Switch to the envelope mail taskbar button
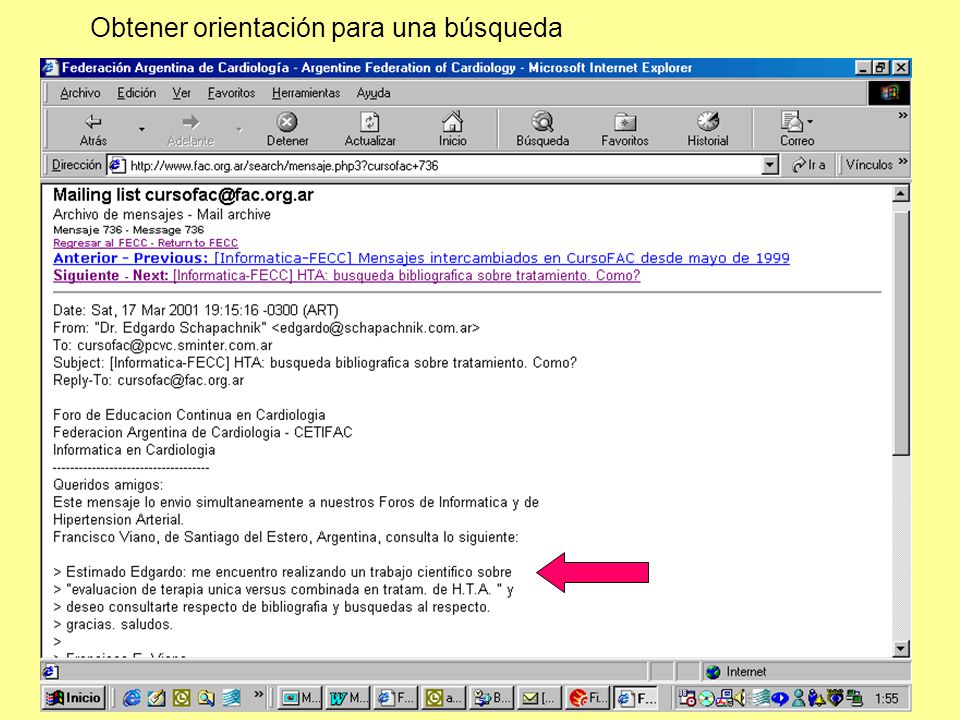960x720 pixels. [539, 698]
